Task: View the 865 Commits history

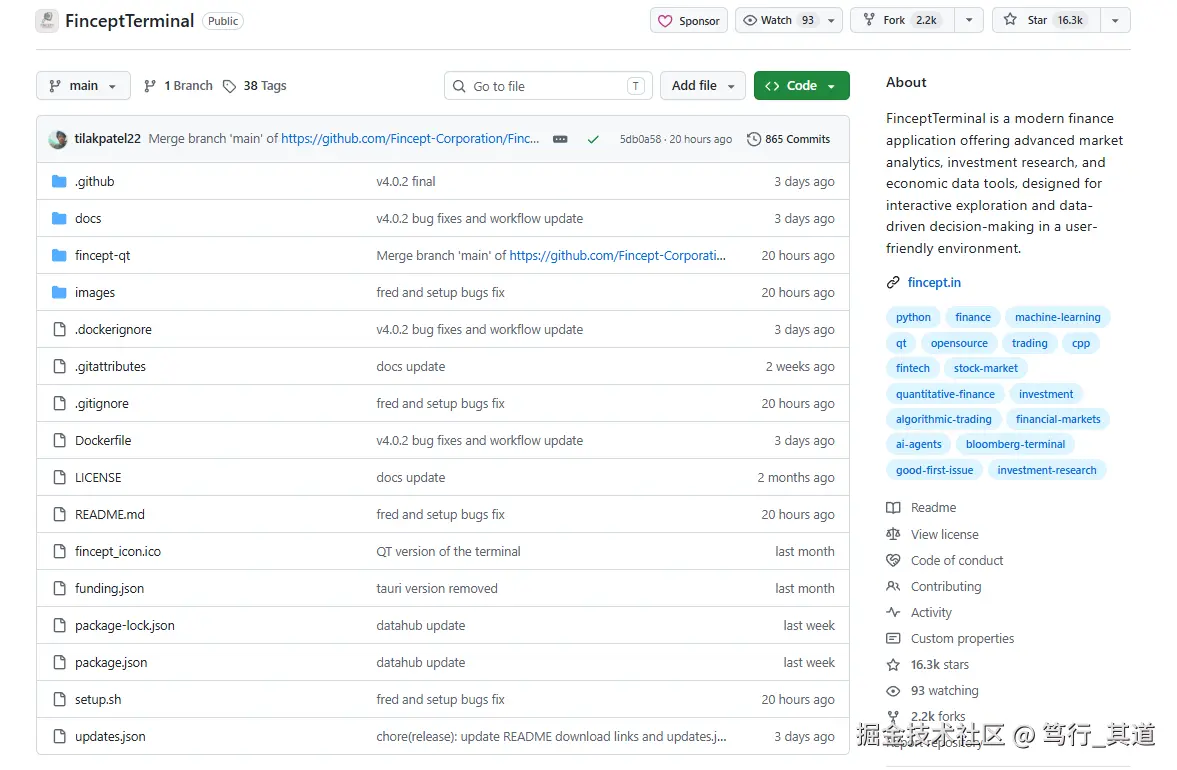Action: pos(788,140)
